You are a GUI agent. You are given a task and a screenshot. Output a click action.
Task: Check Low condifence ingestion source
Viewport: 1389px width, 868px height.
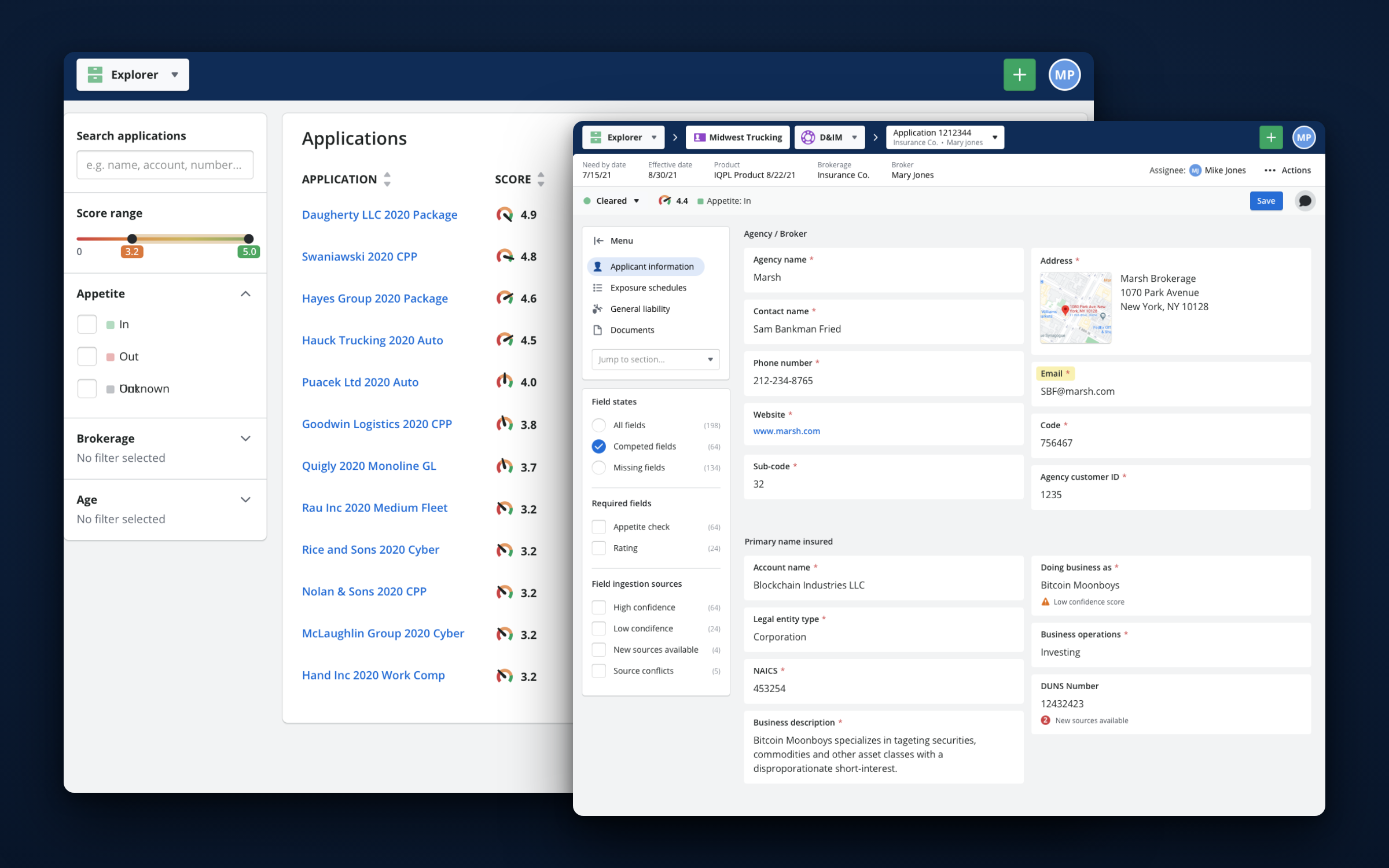click(x=599, y=628)
